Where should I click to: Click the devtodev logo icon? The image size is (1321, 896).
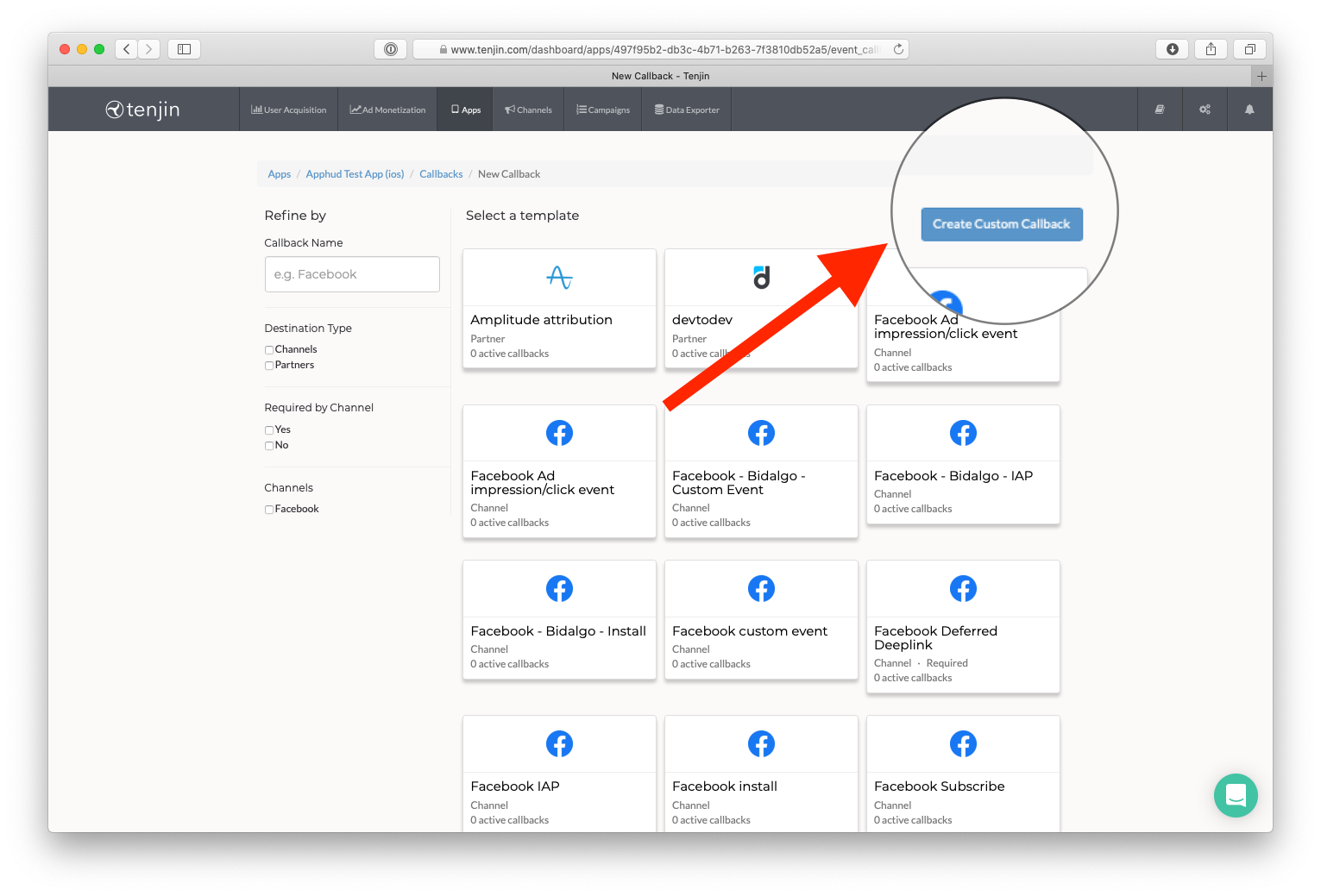click(x=761, y=278)
